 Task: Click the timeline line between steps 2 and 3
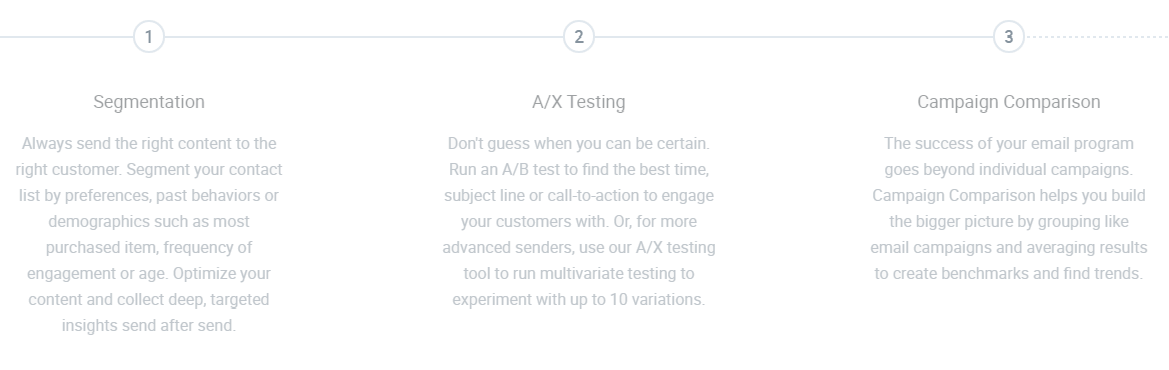click(x=794, y=37)
